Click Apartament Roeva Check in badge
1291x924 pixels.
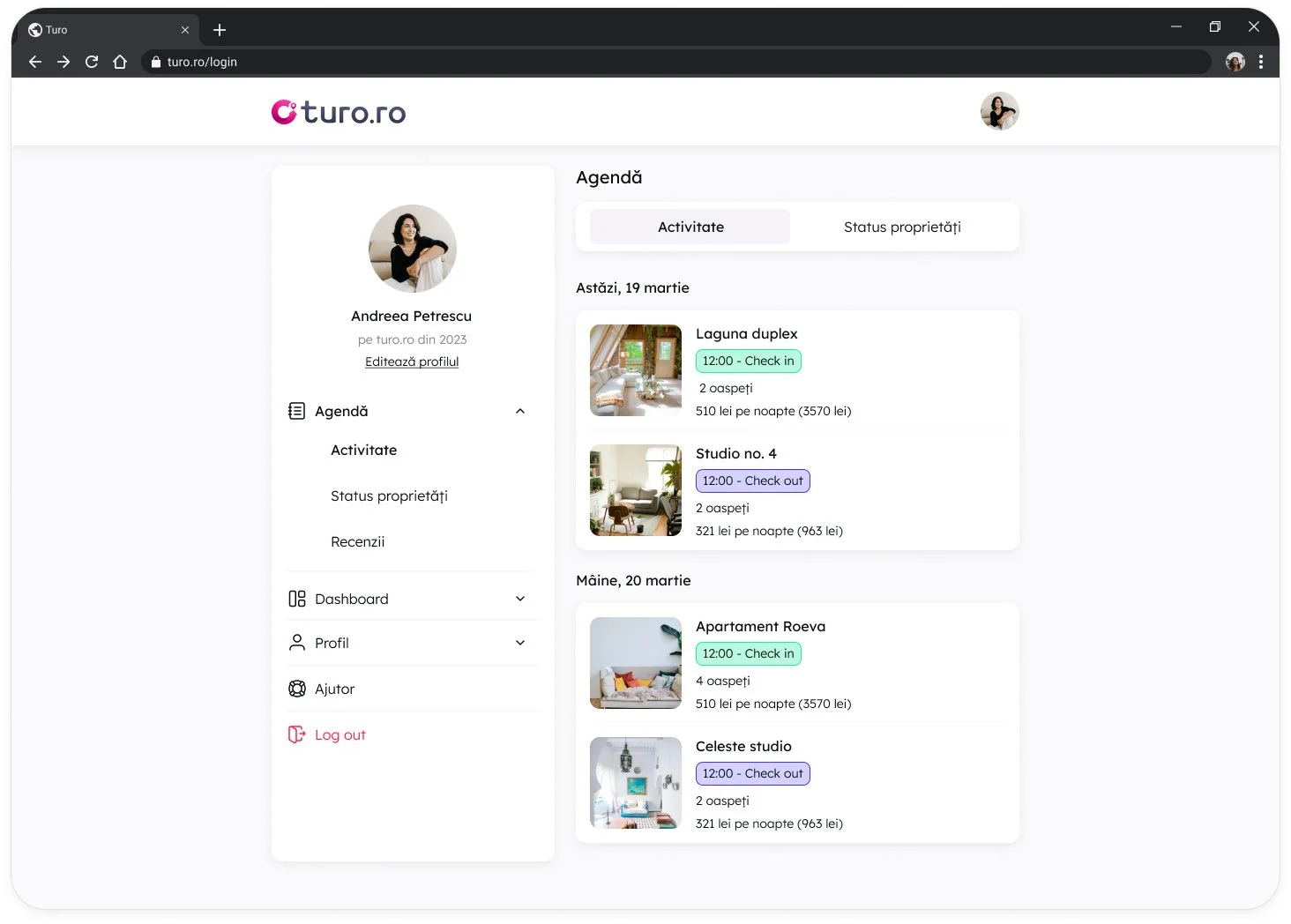click(749, 653)
